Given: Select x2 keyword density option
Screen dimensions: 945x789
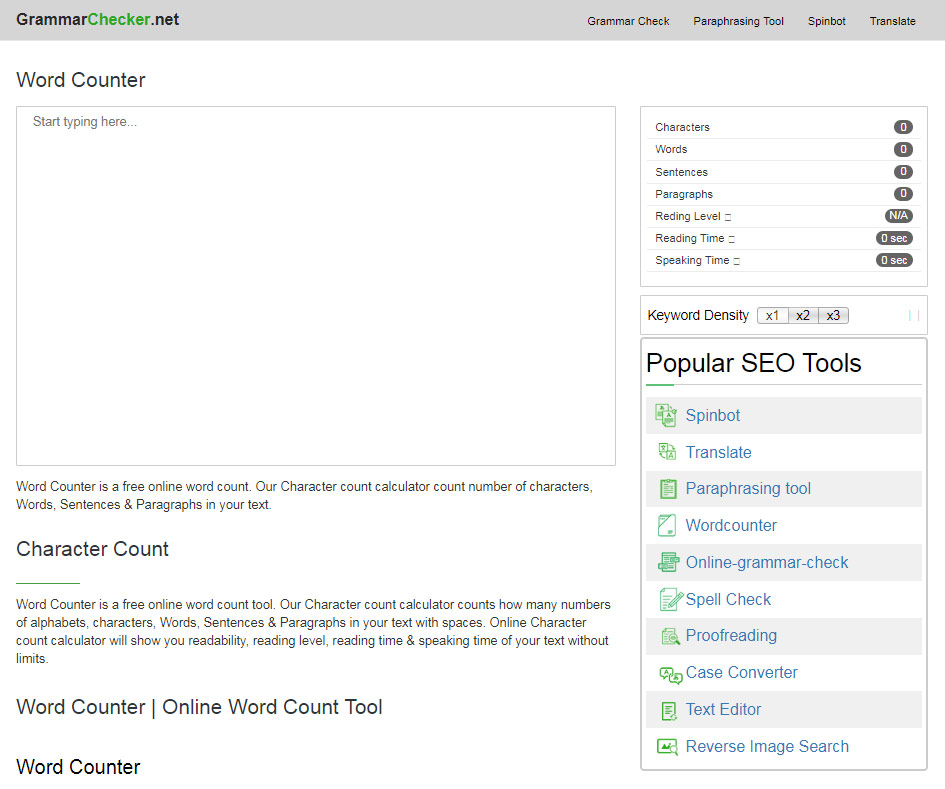Looking at the screenshot, I should tap(803, 316).
